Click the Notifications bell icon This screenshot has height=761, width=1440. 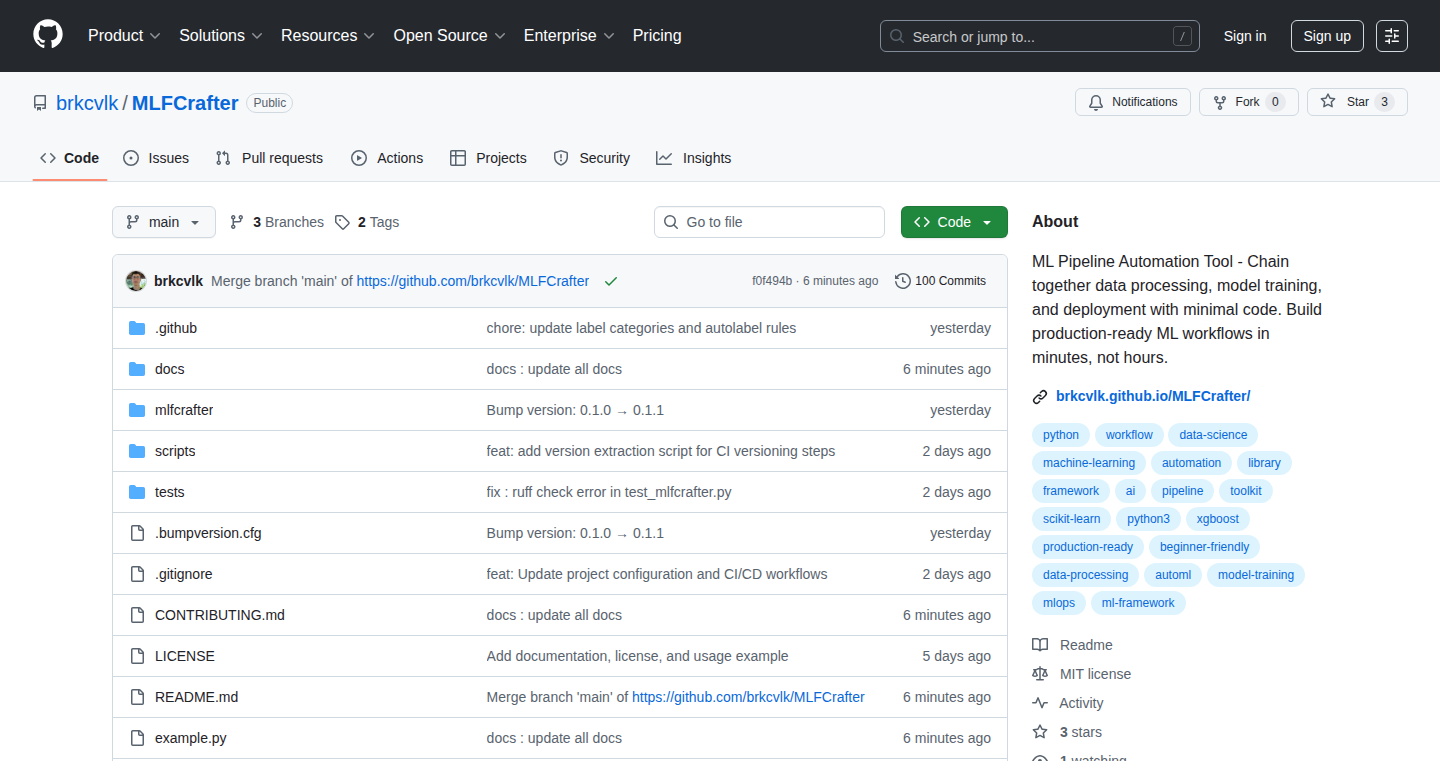pyautogui.click(x=1096, y=102)
